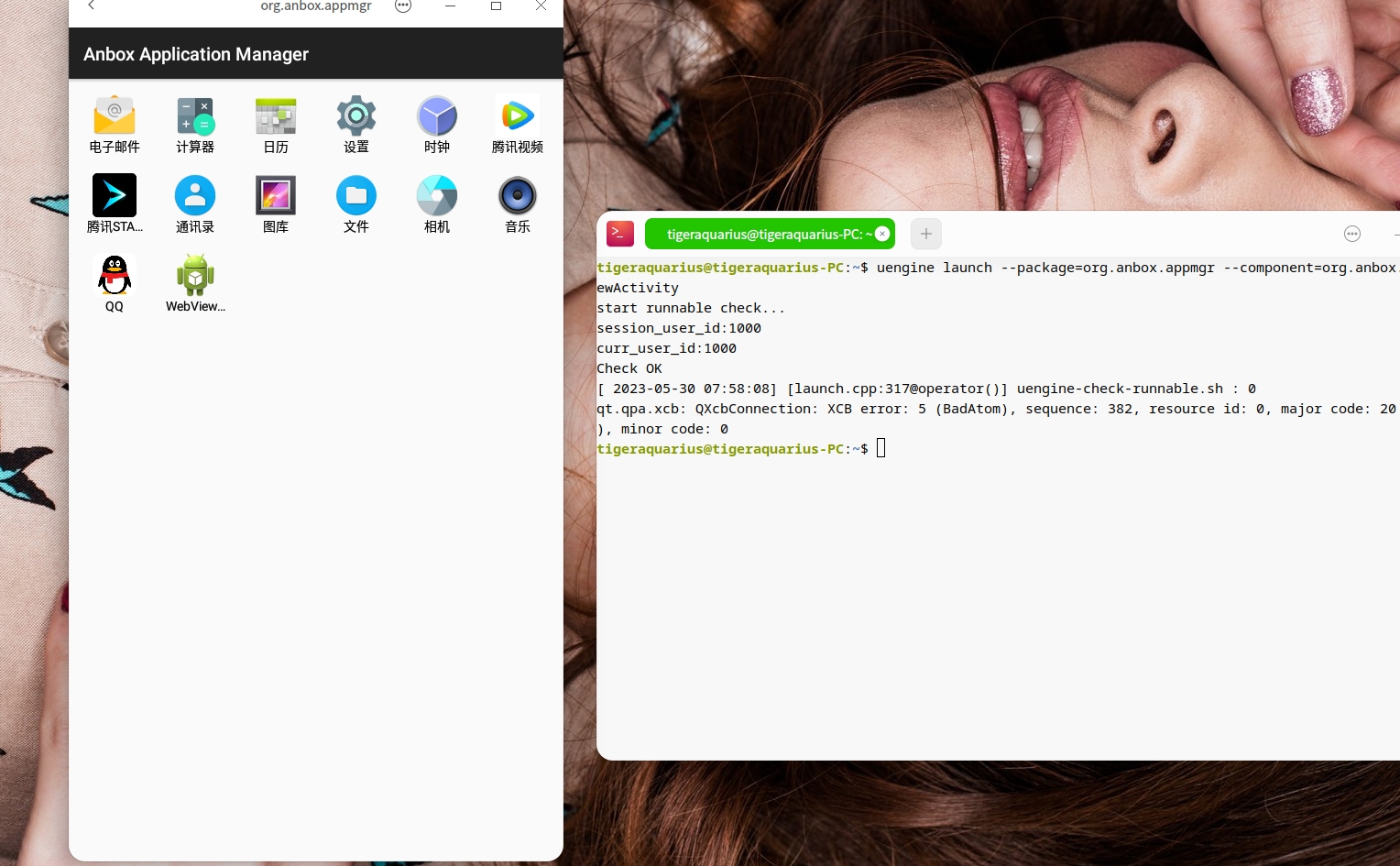Select the tigeraquarius@tigeraquarius-PC terminal tab

770,234
